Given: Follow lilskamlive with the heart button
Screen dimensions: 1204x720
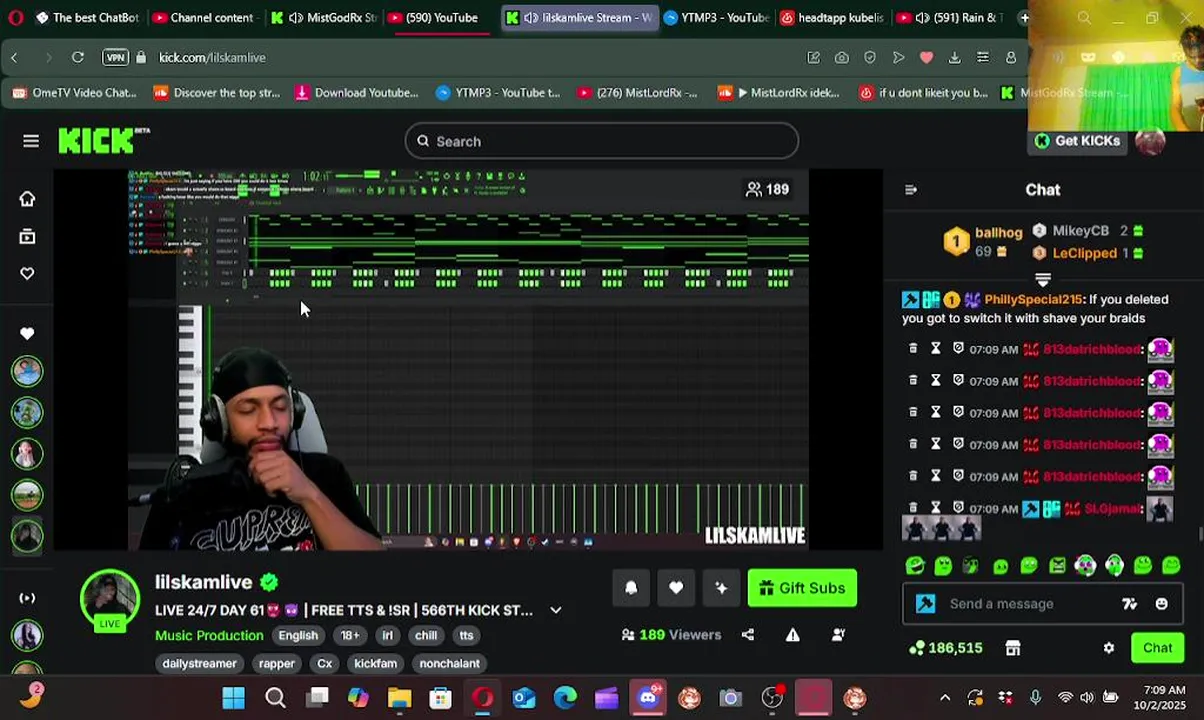Looking at the screenshot, I should click(676, 588).
